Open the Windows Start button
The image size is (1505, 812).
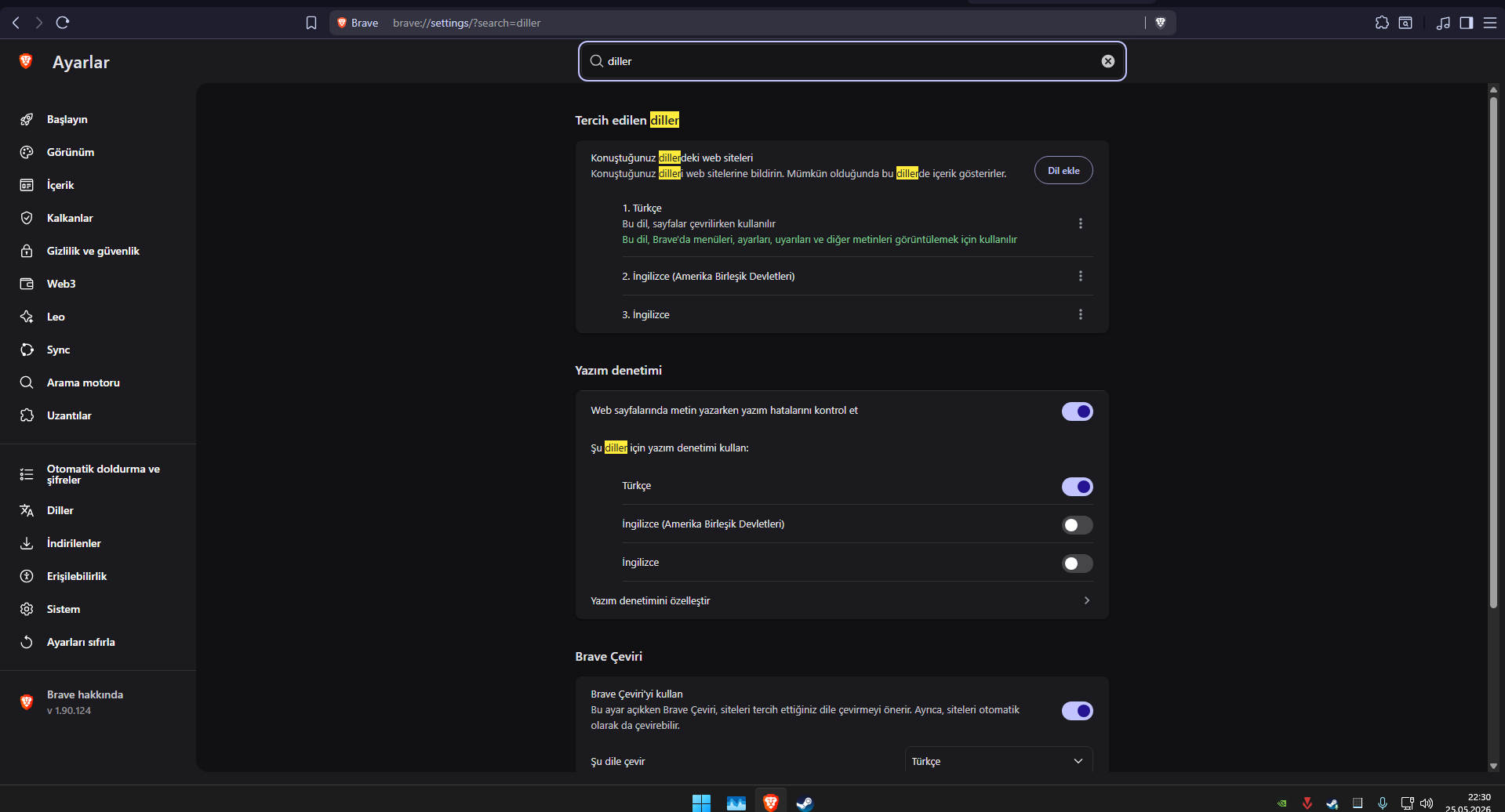(x=701, y=803)
